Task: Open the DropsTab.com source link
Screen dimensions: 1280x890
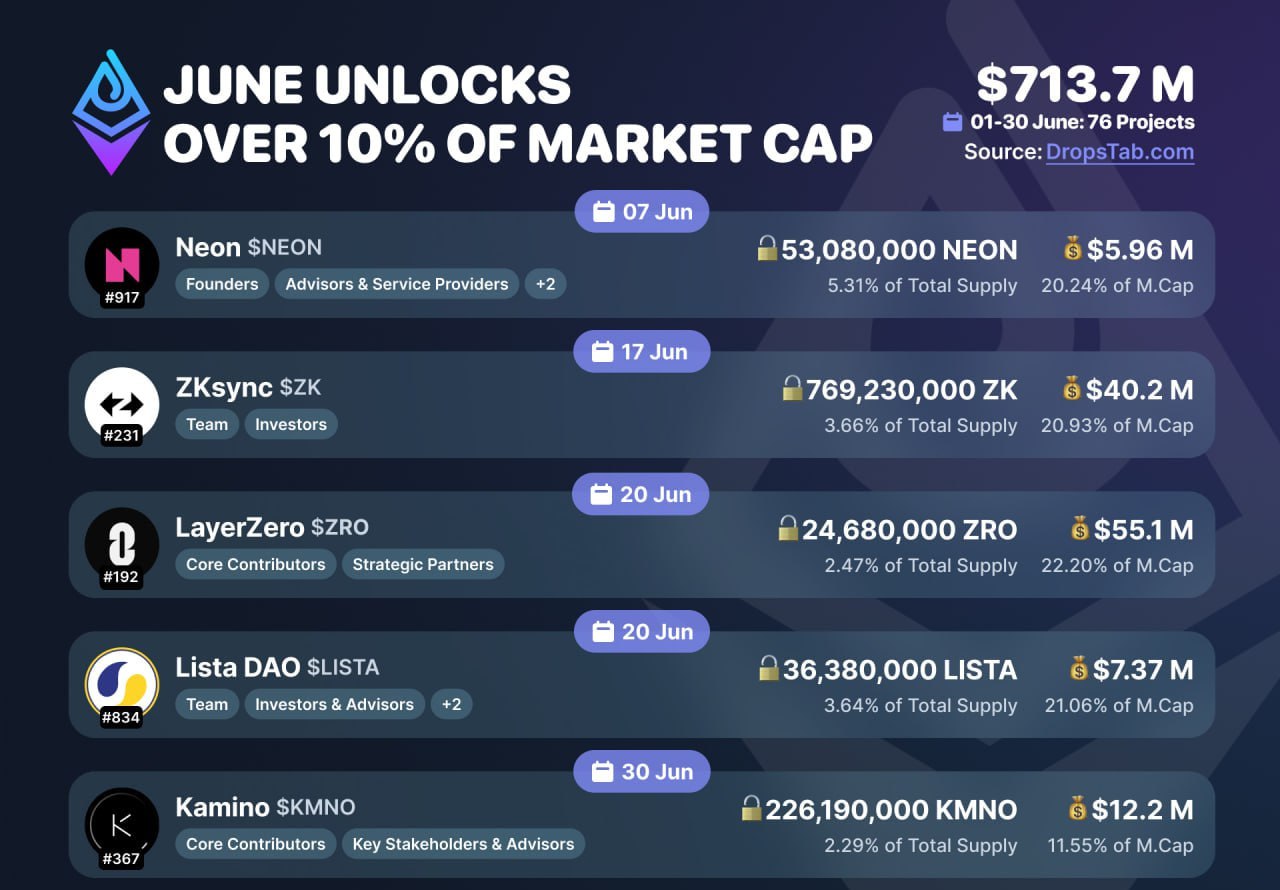Action: click(1120, 152)
